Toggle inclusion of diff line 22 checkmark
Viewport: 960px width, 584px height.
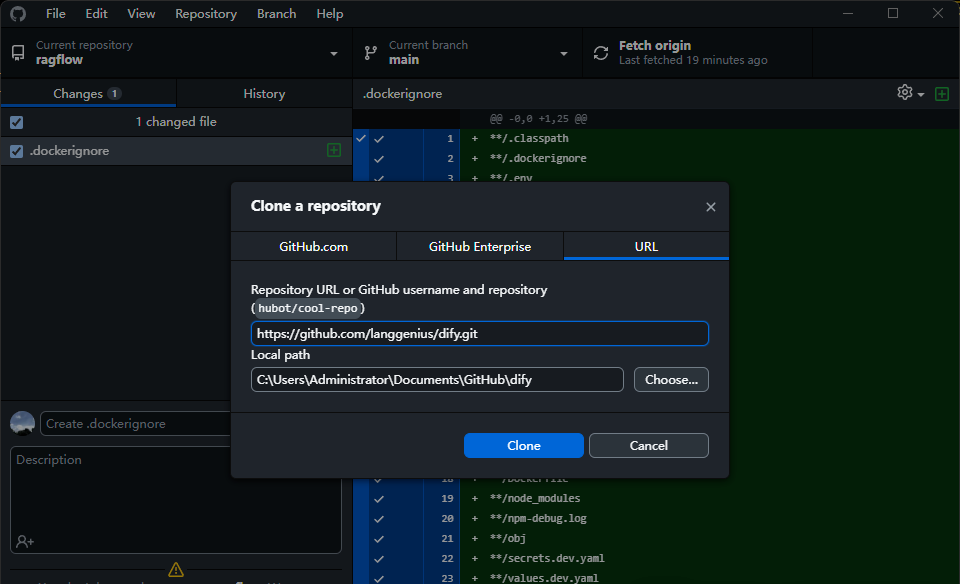(379, 559)
